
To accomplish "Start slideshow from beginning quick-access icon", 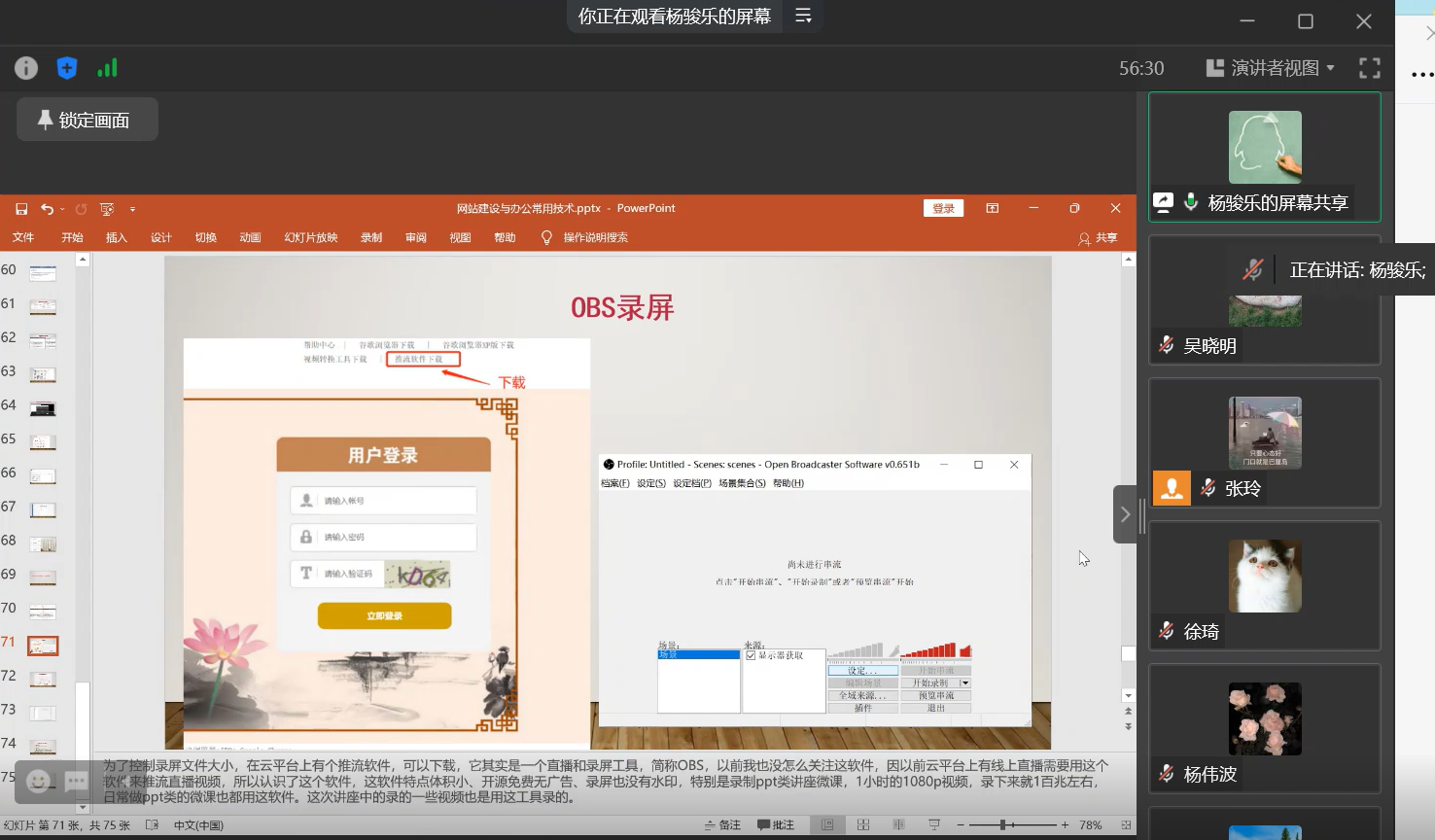I will 107,209.
